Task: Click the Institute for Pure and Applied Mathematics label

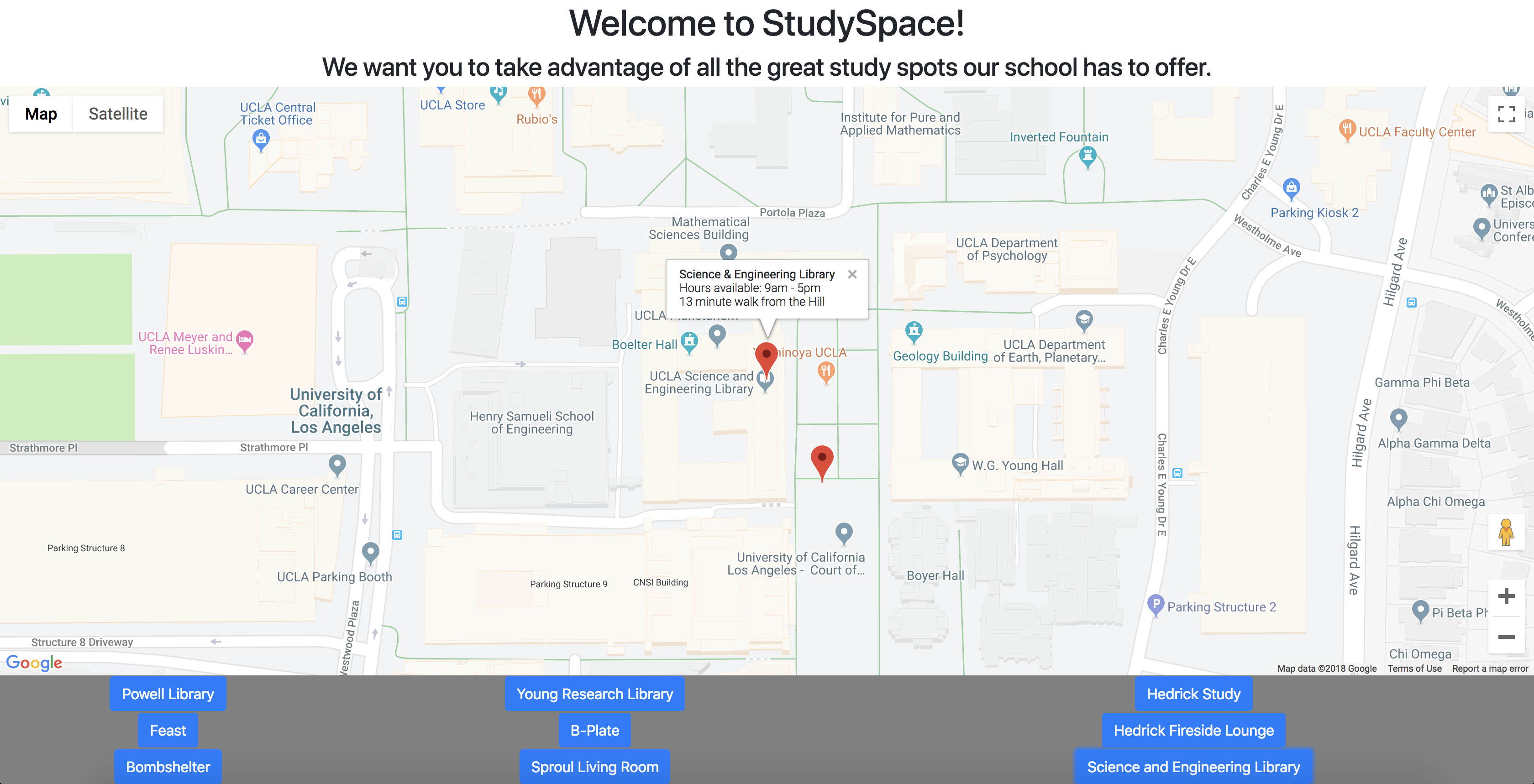Action: coord(900,124)
